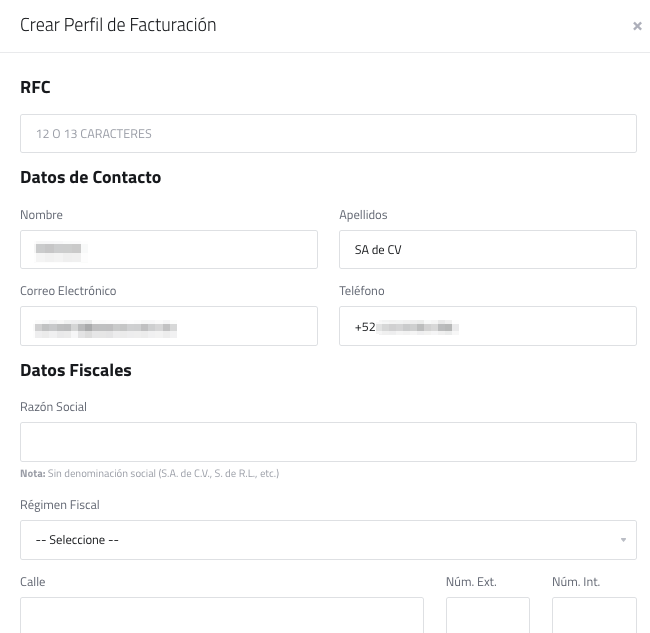This screenshot has height=633, width=650.
Task: Click the Correo Electrónico label
Action: click(x=68, y=291)
